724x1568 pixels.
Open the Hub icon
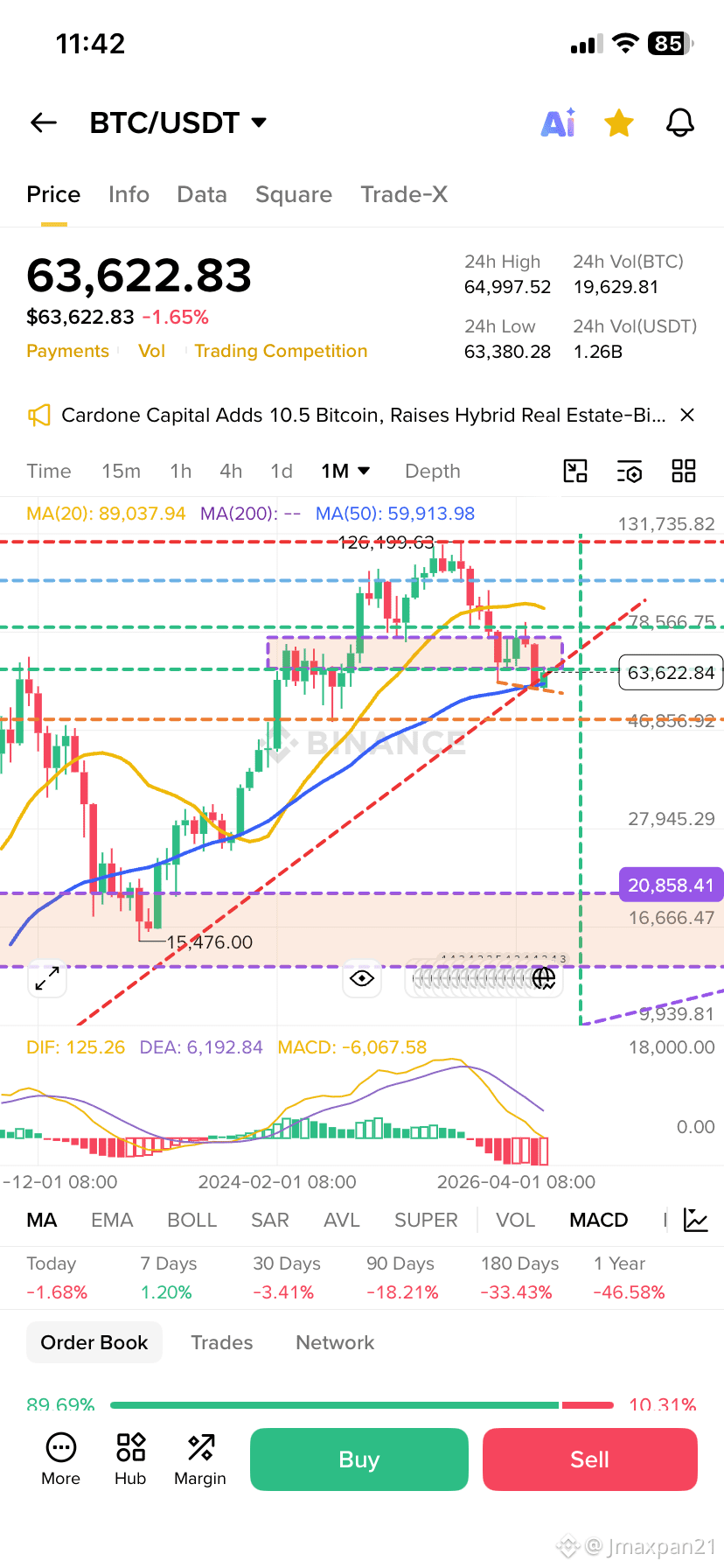coord(130,1459)
